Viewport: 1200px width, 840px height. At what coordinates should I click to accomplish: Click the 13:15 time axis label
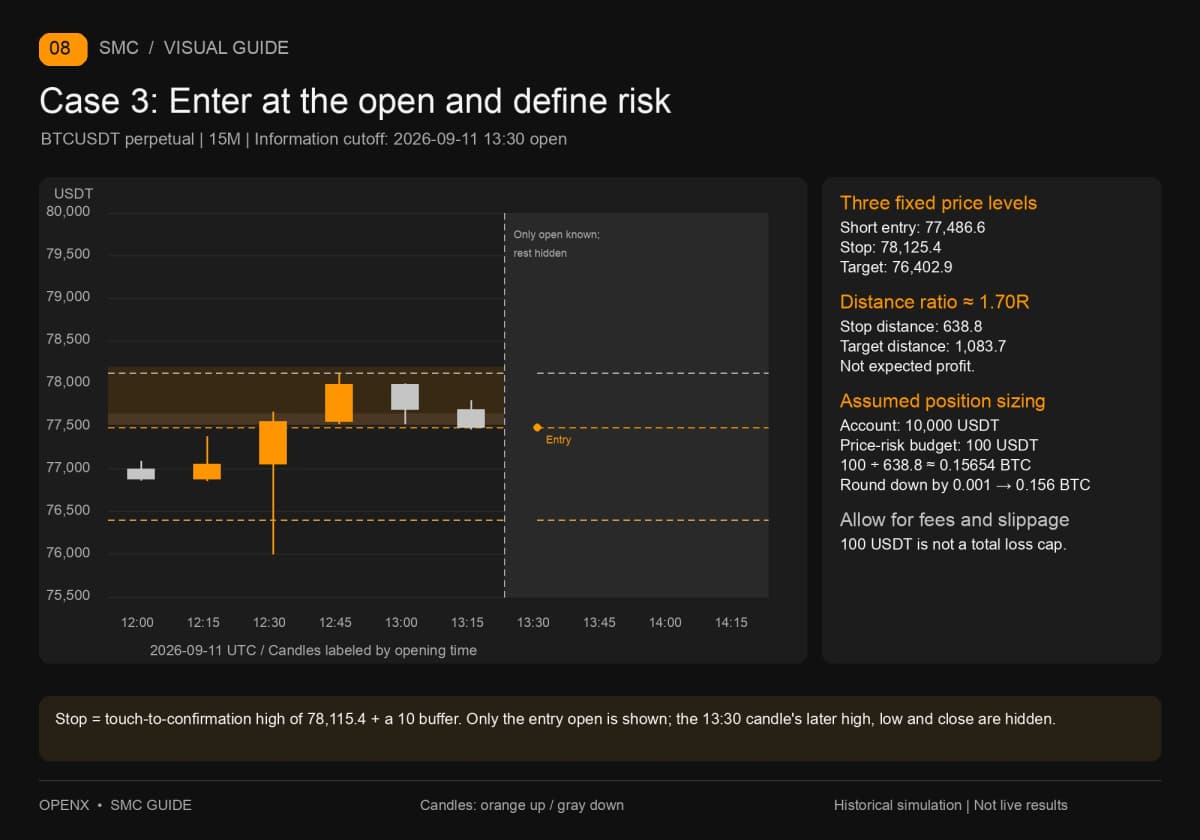click(467, 622)
